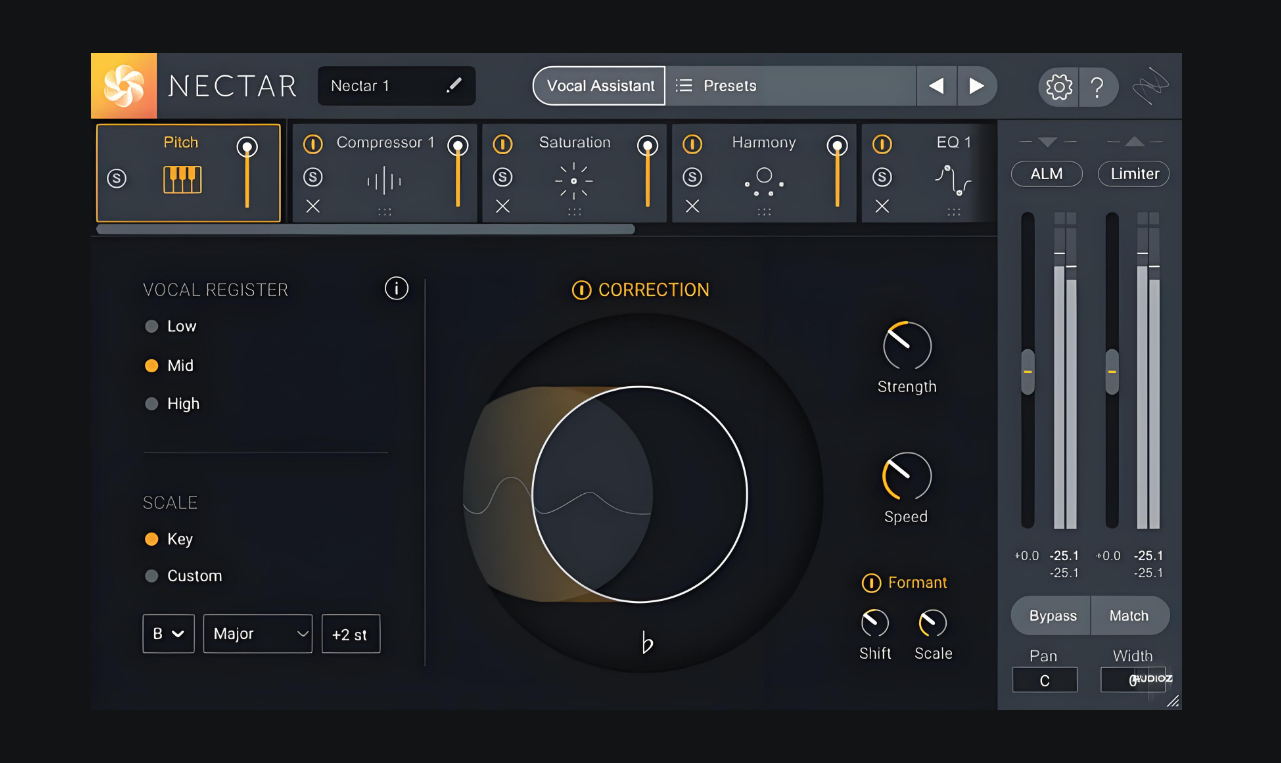Solo the Compressor 1 module
Screen dimensions: 1281x763
(x=313, y=177)
